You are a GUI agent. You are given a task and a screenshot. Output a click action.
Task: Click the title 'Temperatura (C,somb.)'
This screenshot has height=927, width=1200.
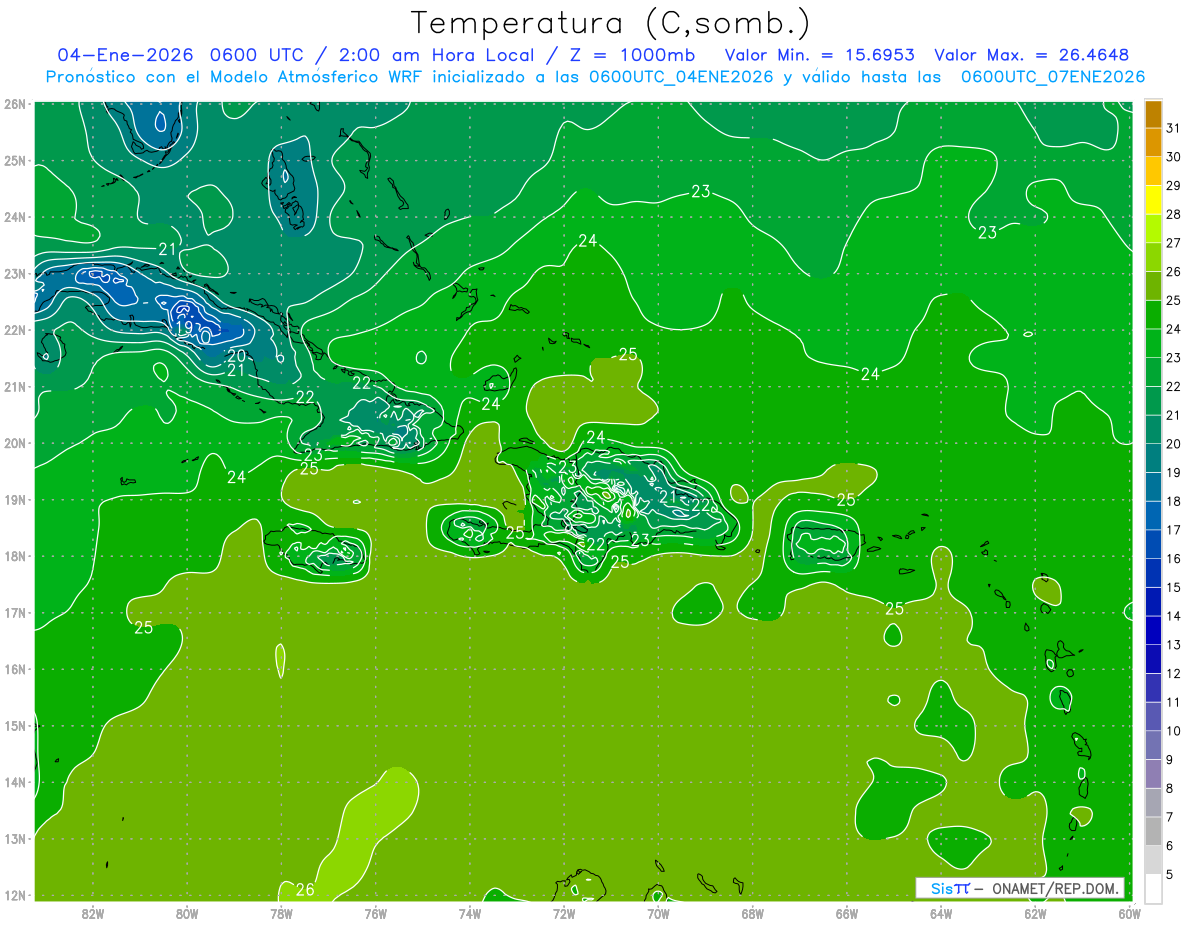(611, 23)
